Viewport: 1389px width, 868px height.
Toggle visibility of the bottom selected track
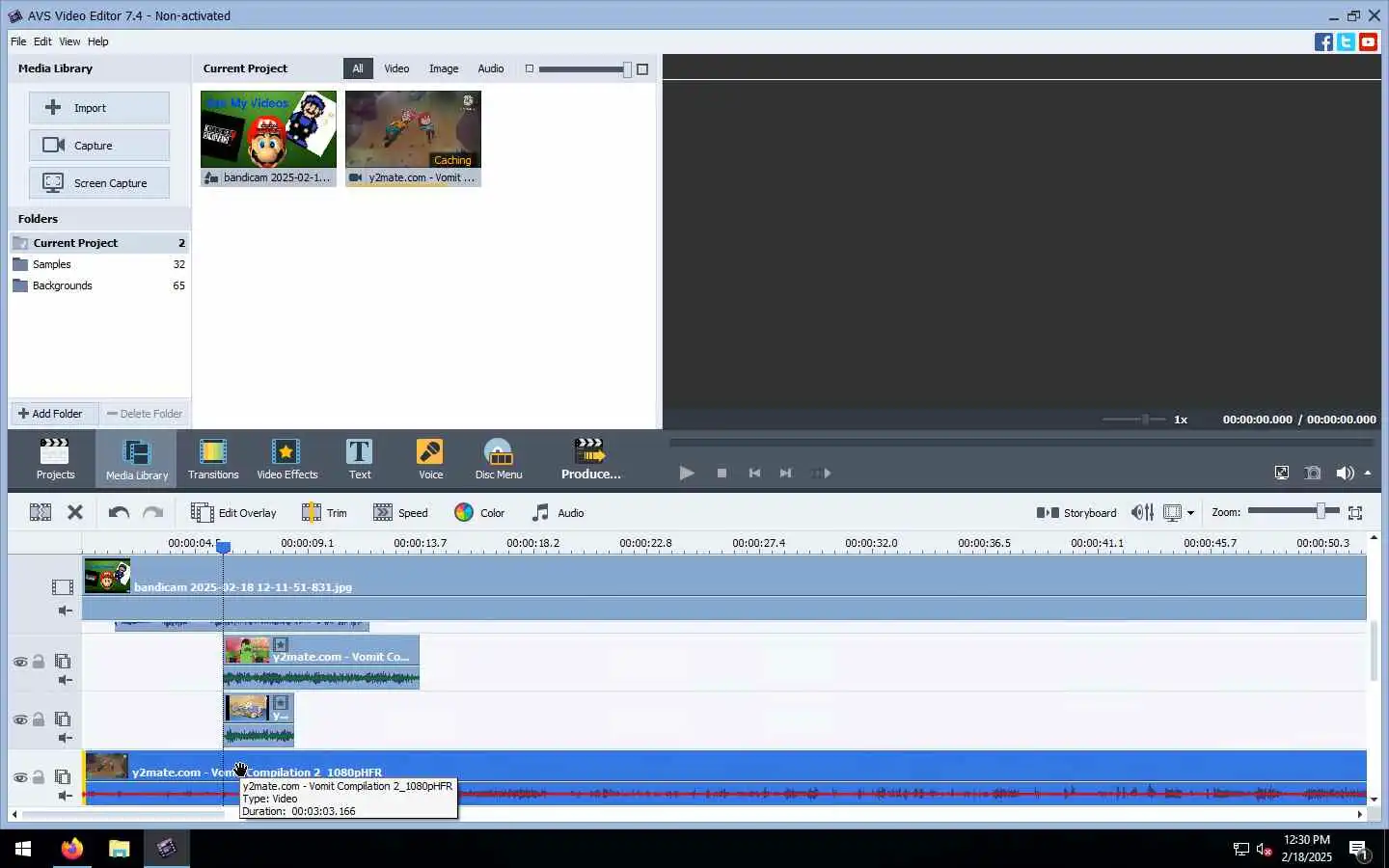pyautogui.click(x=19, y=777)
